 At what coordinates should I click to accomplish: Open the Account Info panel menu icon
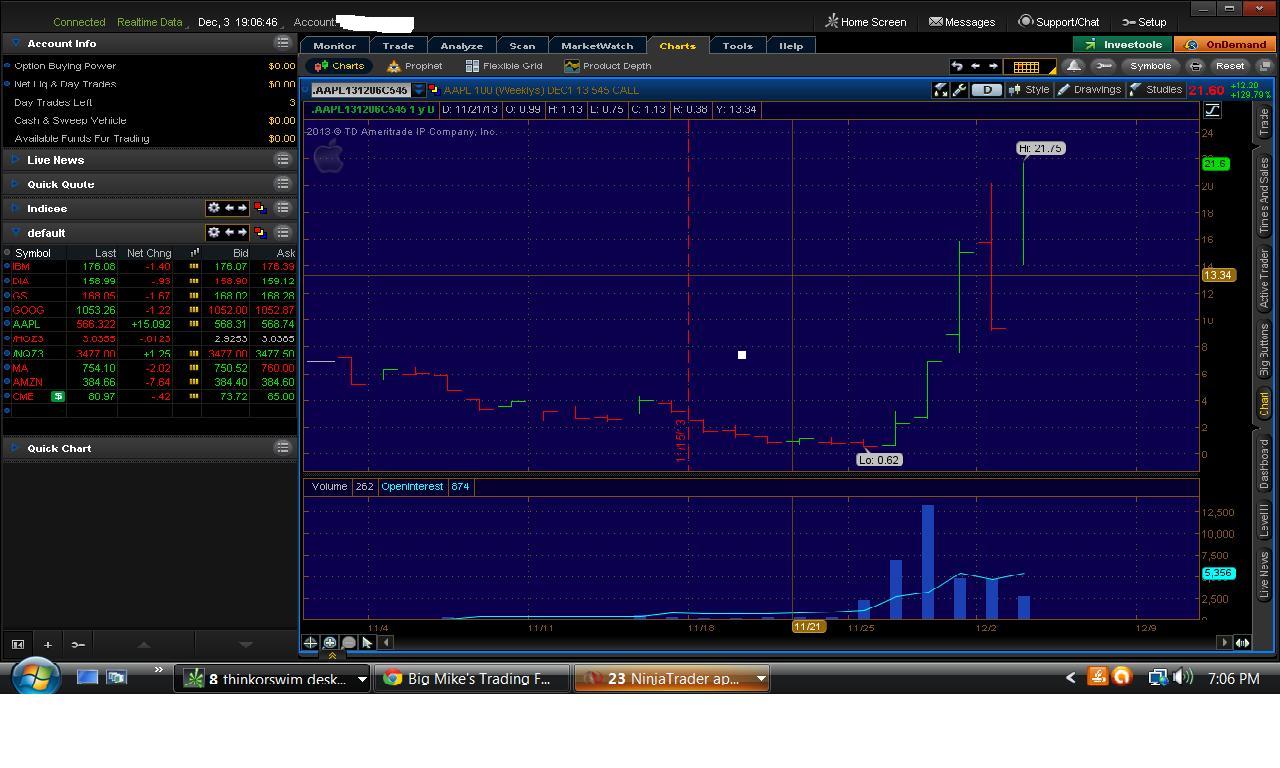(x=283, y=43)
